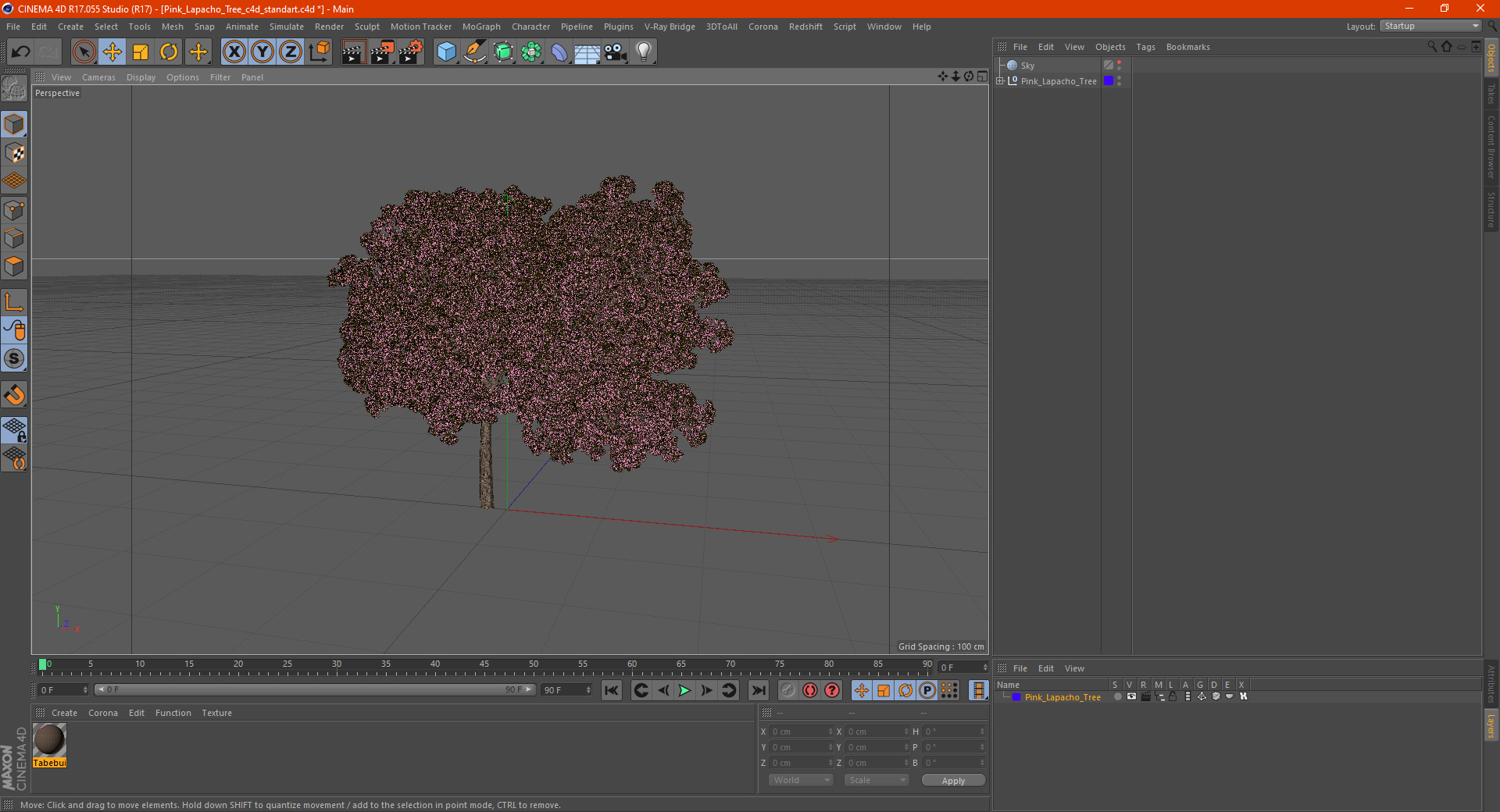
Task: Click the Apply button
Action: click(x=953, y=781)
